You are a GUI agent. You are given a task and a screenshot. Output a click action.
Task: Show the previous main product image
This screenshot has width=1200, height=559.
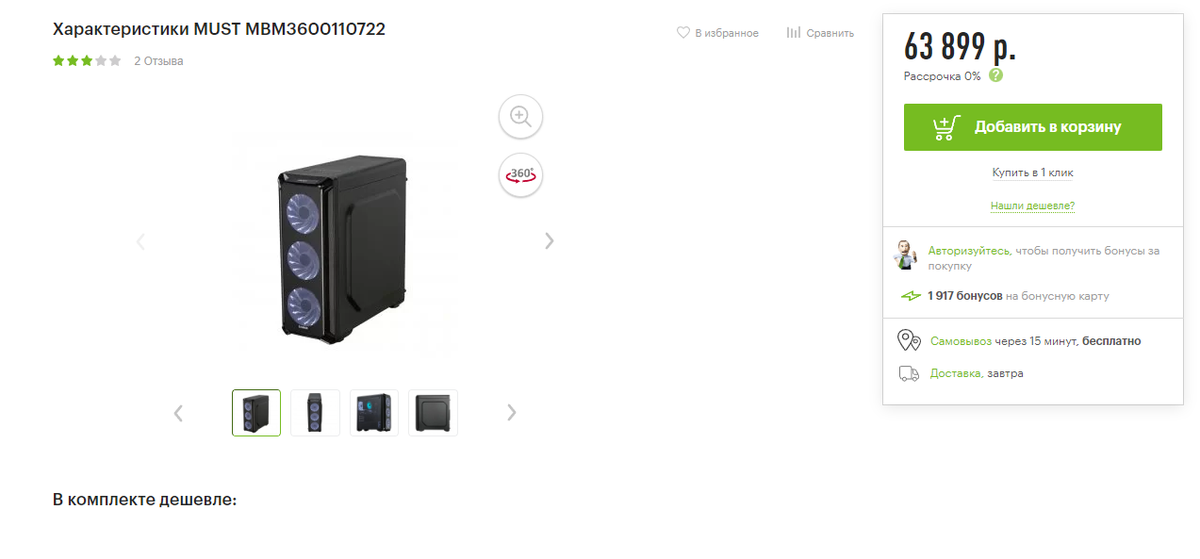pos(140,240)
